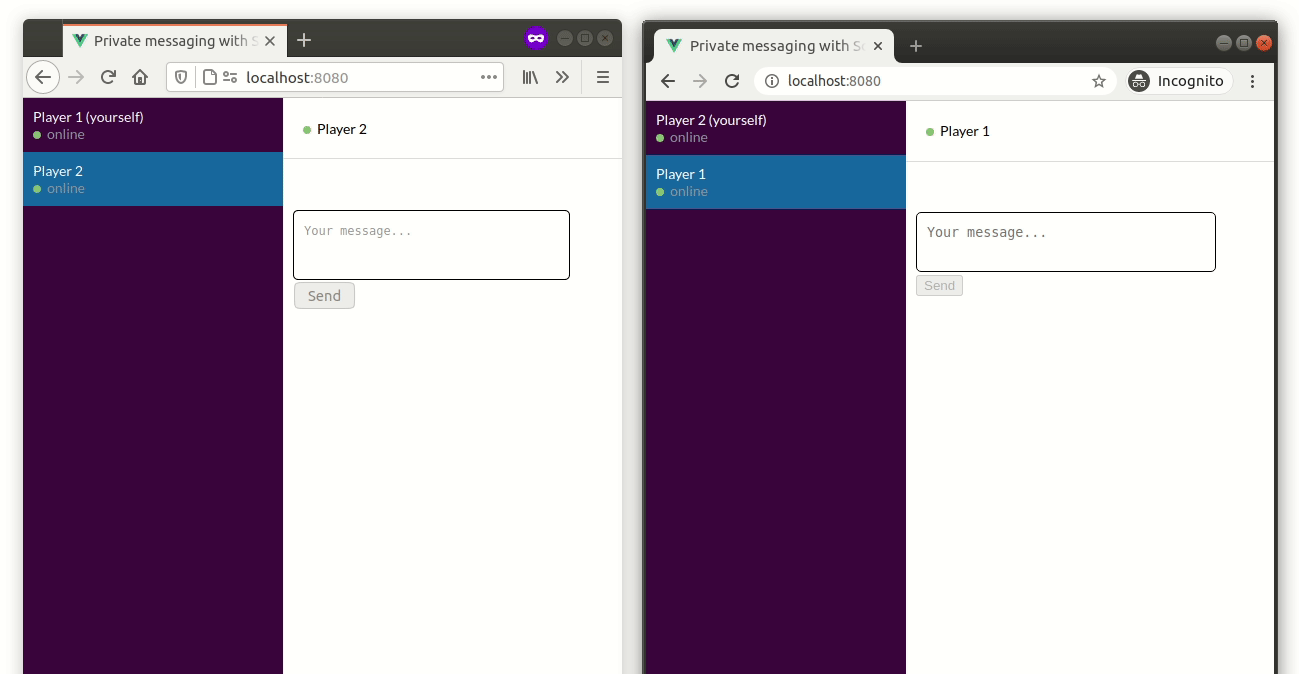Viewport: 1299px width, 674px height.
Task: Close Firefox Private messaging tab
Action: pyautogui.click(x=270, y=41)
